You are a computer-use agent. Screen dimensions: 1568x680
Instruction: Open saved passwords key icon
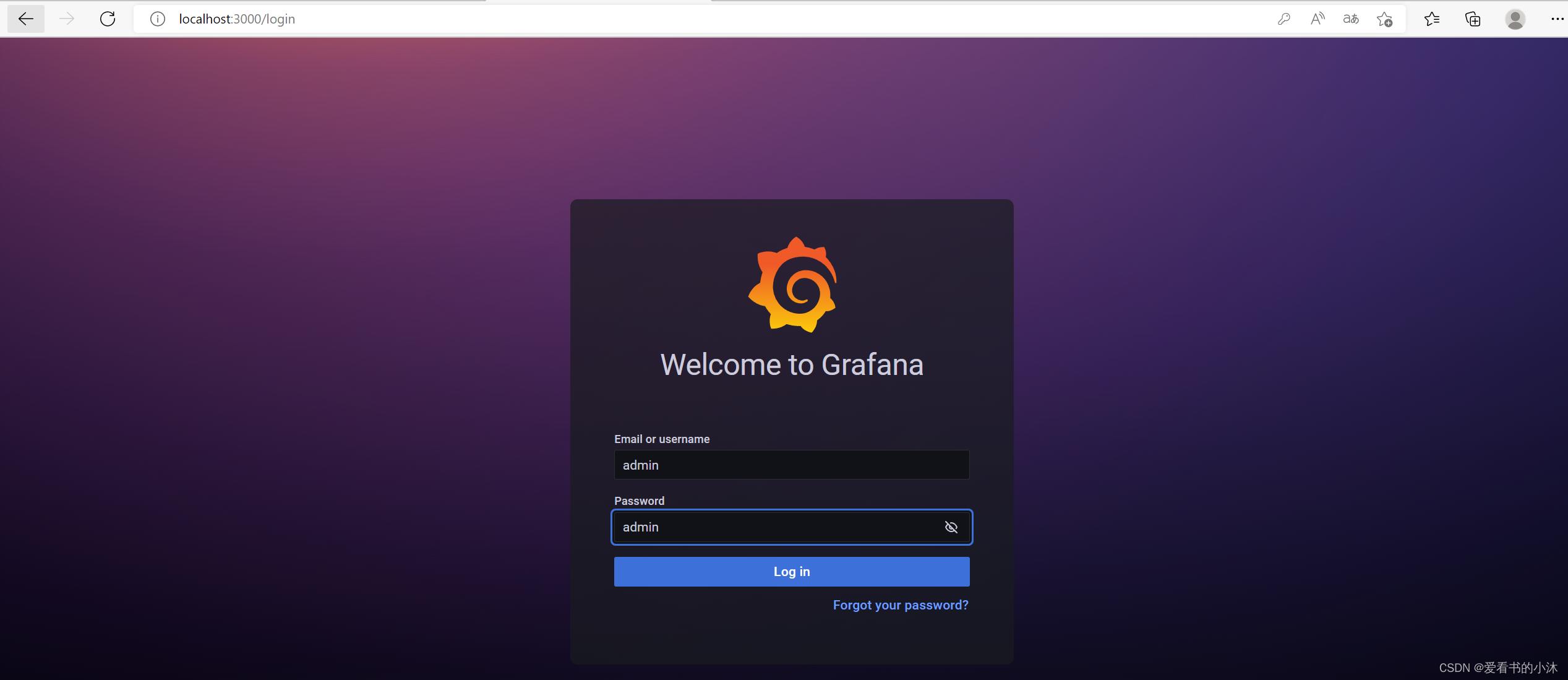click(x=1284, y=19)
